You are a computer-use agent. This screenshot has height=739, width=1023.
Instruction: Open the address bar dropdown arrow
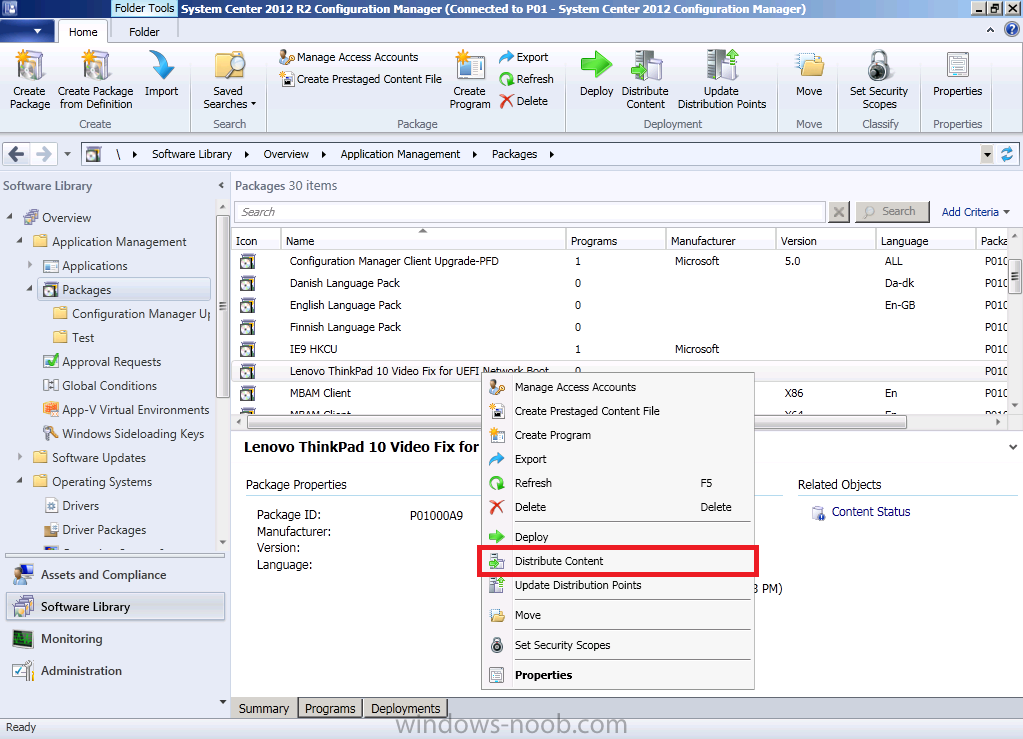point(987,155)
